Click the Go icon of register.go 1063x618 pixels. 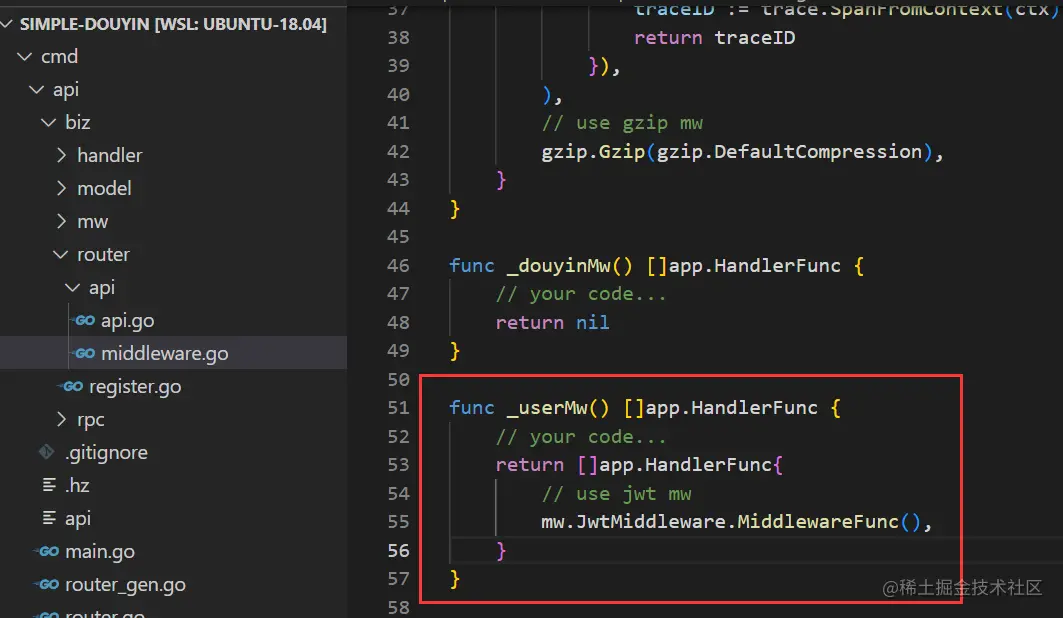[x=73, y=387]
